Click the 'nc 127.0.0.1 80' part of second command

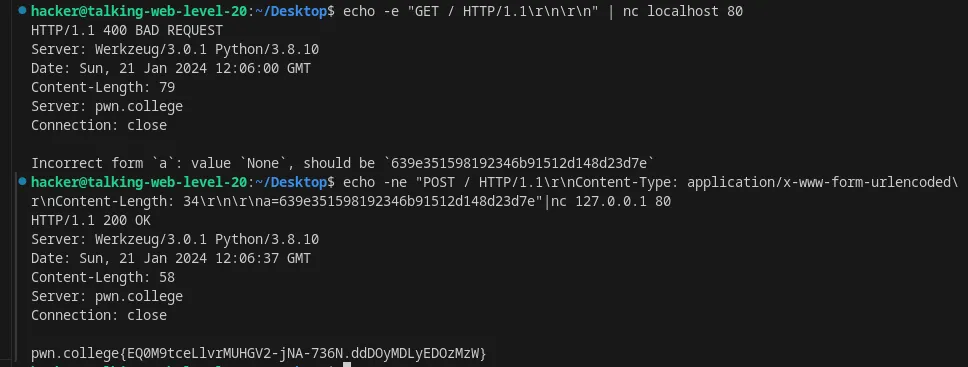tap(611, 201)
